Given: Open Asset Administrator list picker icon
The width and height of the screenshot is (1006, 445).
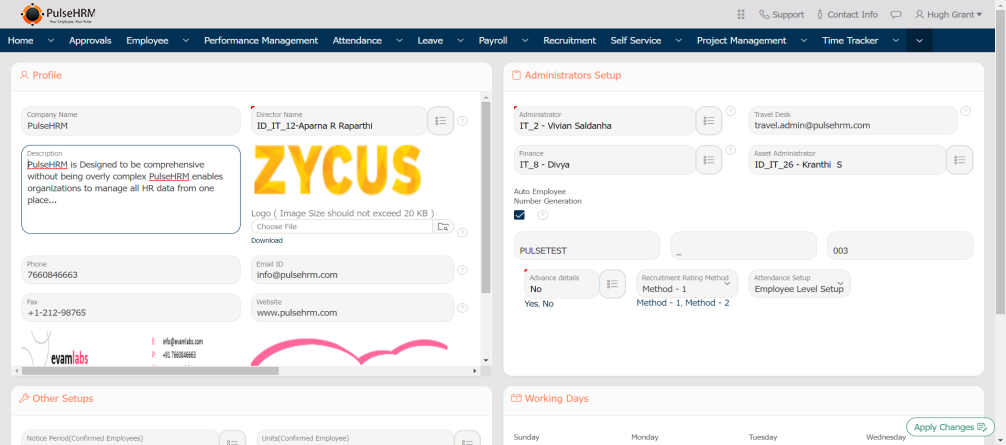Looking at the screenshot, I should pos(959,159).
